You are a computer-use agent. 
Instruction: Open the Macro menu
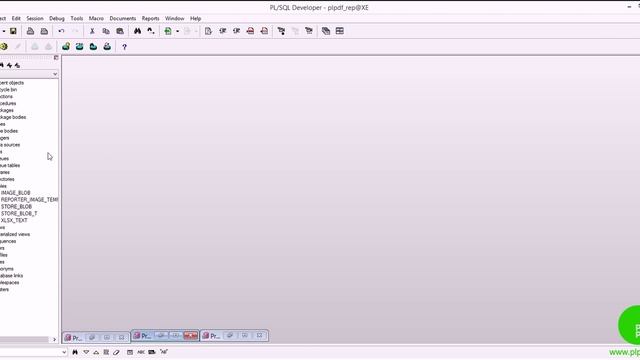tap(96, 18)
